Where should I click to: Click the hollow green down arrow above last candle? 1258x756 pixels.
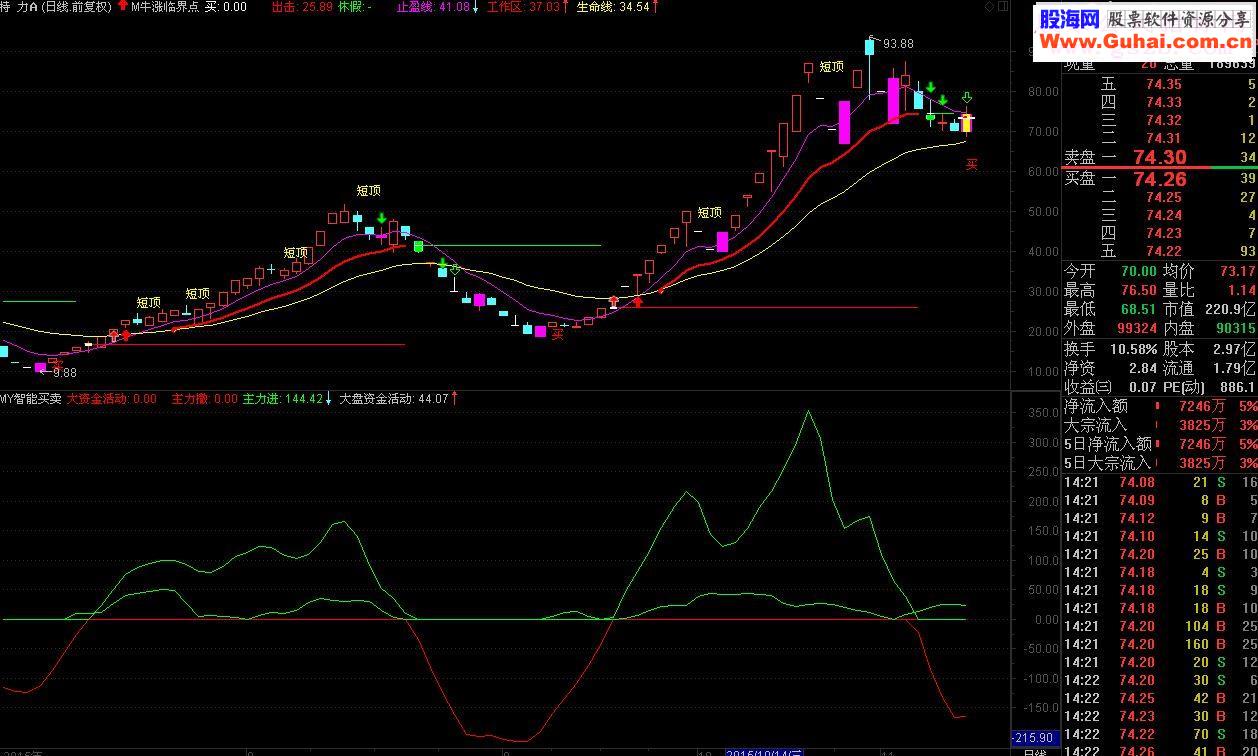tap(967, 98)
